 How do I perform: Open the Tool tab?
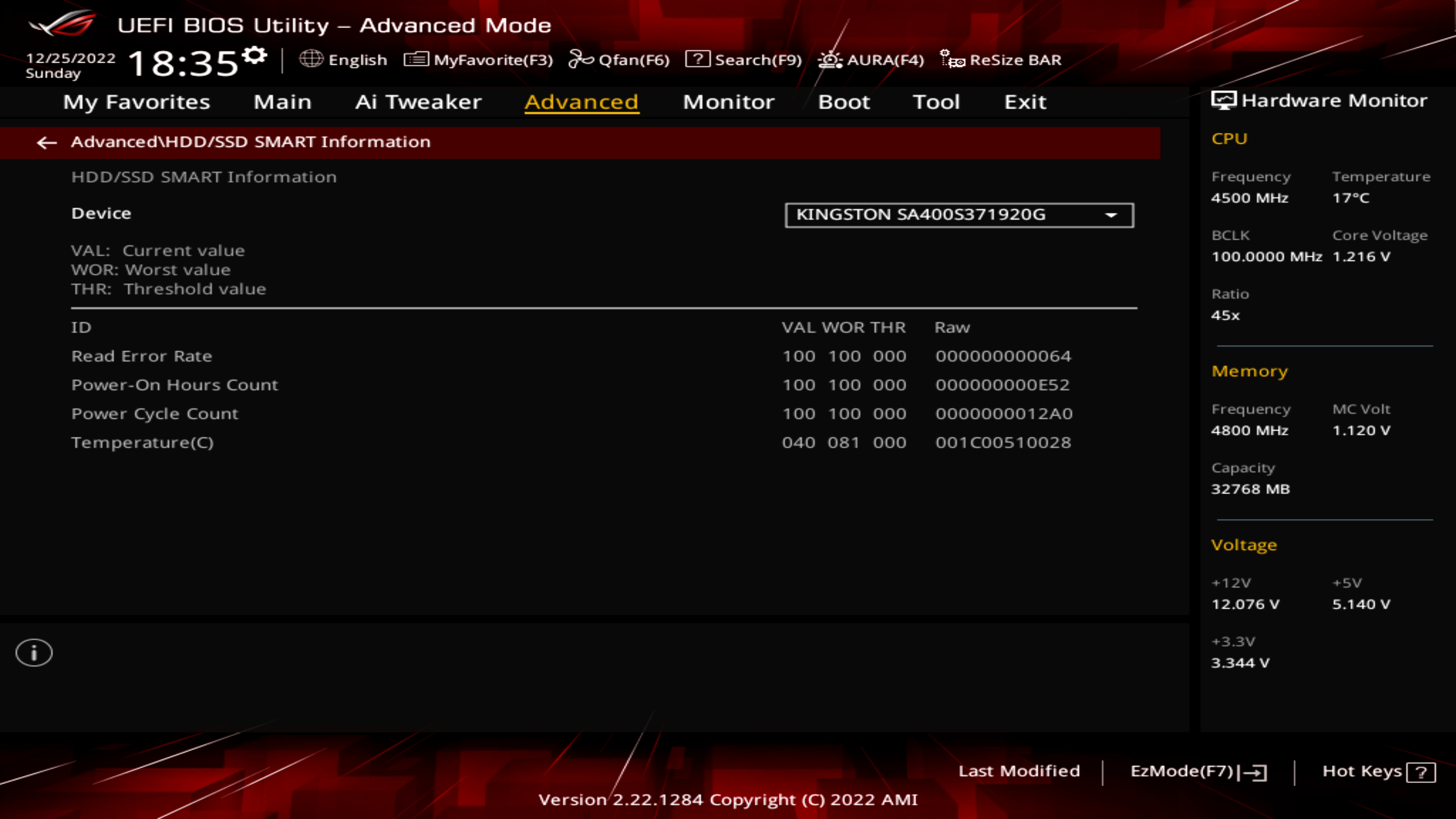click(937, 102)
